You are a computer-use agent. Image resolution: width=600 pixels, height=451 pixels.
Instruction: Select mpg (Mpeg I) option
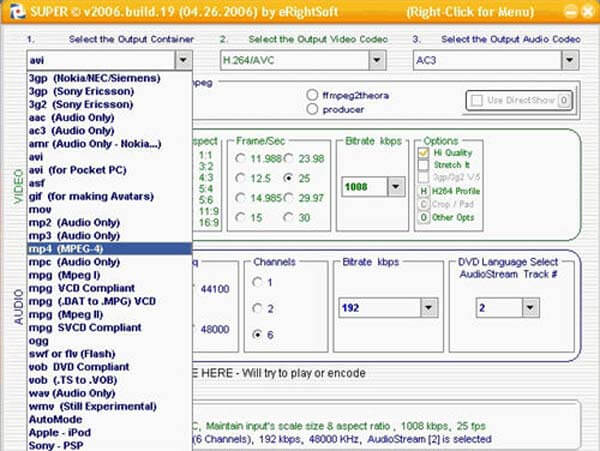[109, 275]
